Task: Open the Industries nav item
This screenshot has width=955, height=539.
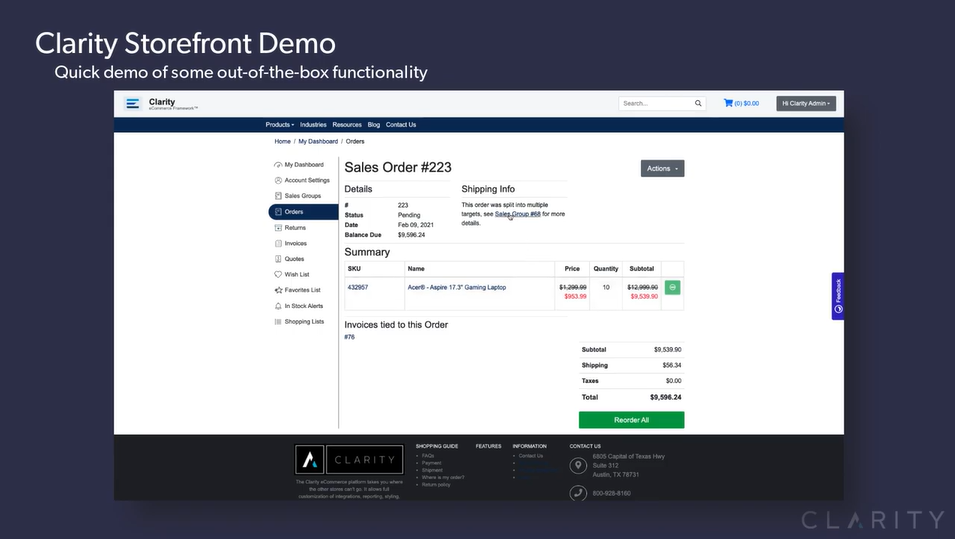Action: click(313, 125)
